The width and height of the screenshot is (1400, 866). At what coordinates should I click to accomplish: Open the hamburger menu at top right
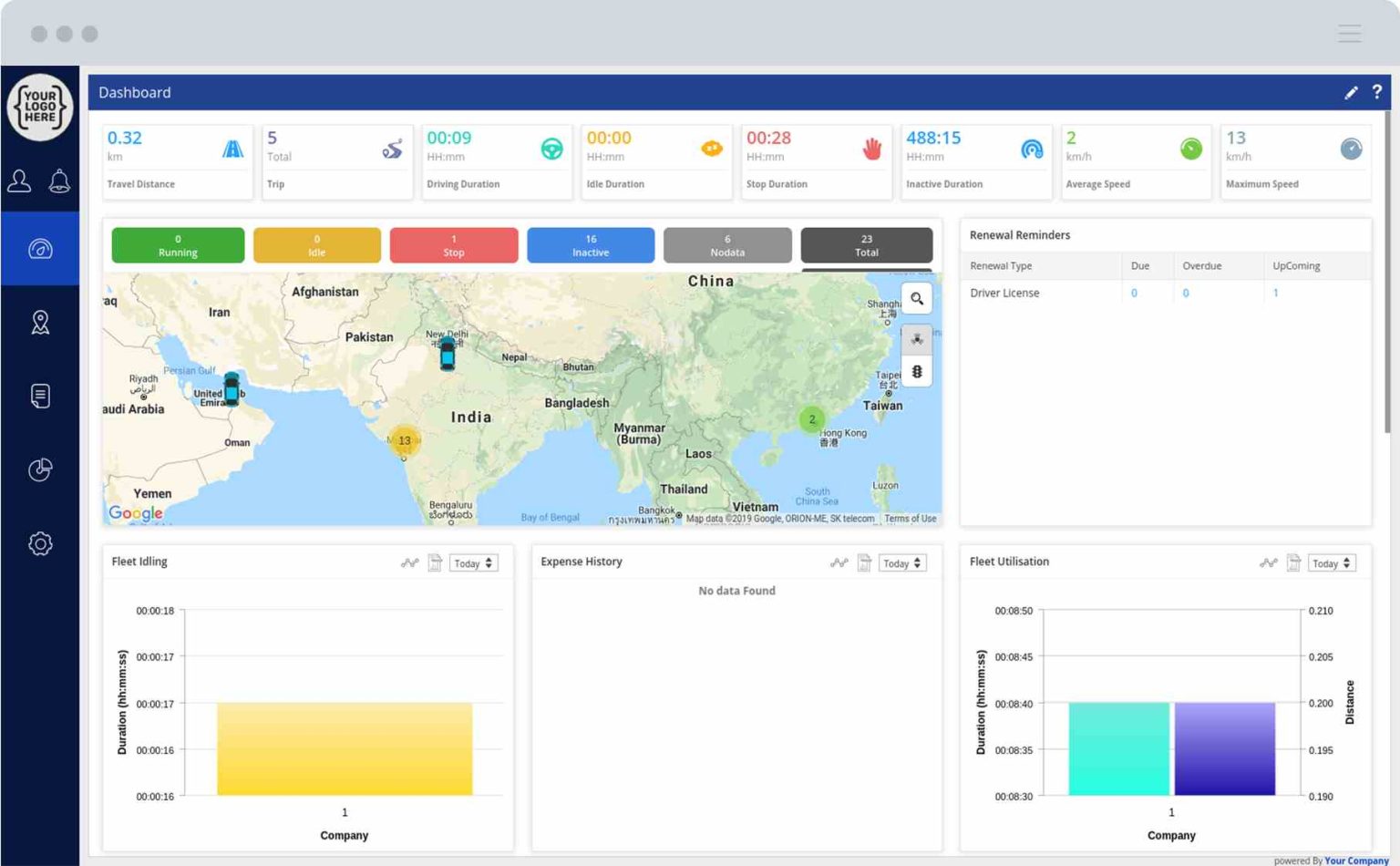tap(1349, 34)
